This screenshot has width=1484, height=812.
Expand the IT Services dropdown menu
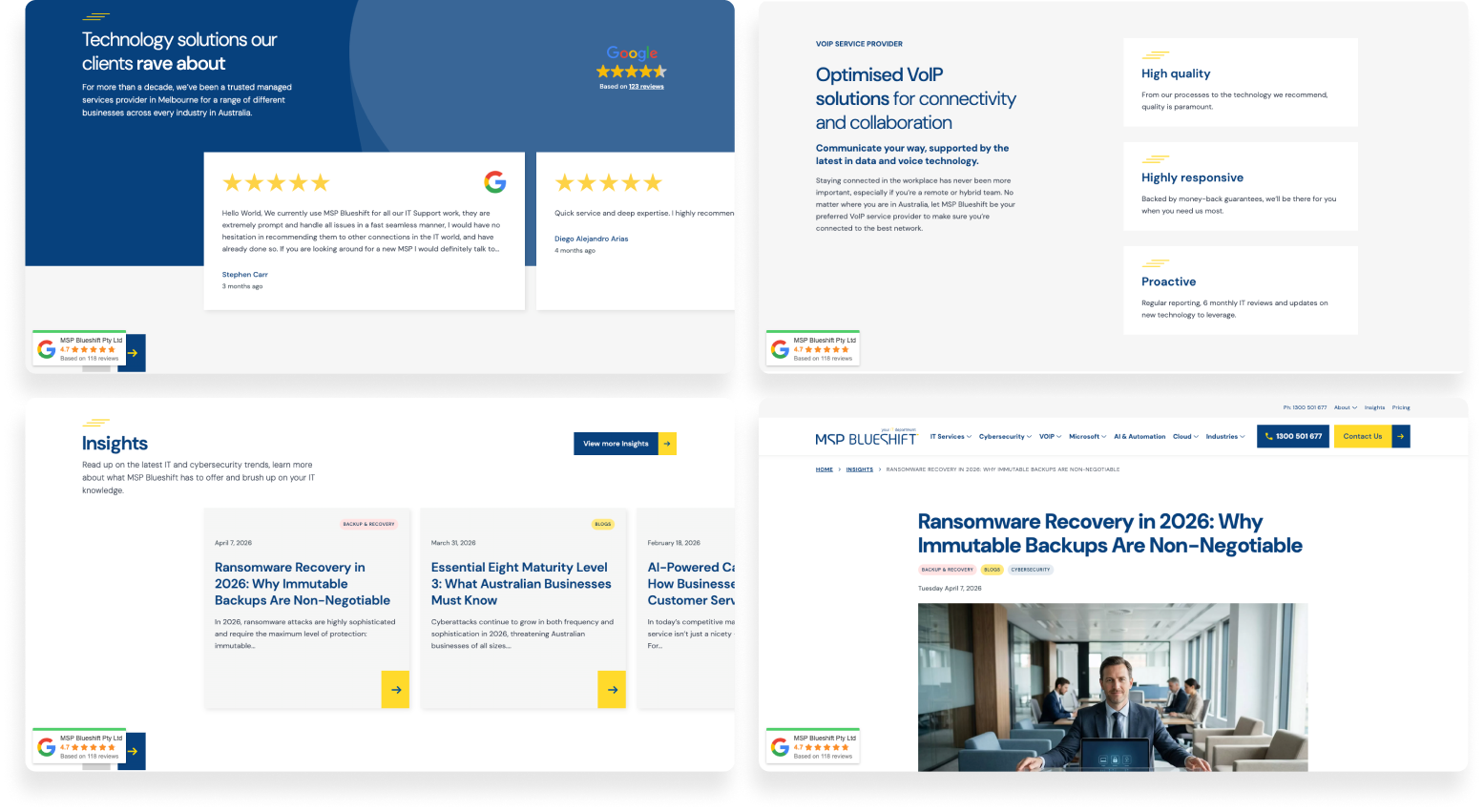951,436
